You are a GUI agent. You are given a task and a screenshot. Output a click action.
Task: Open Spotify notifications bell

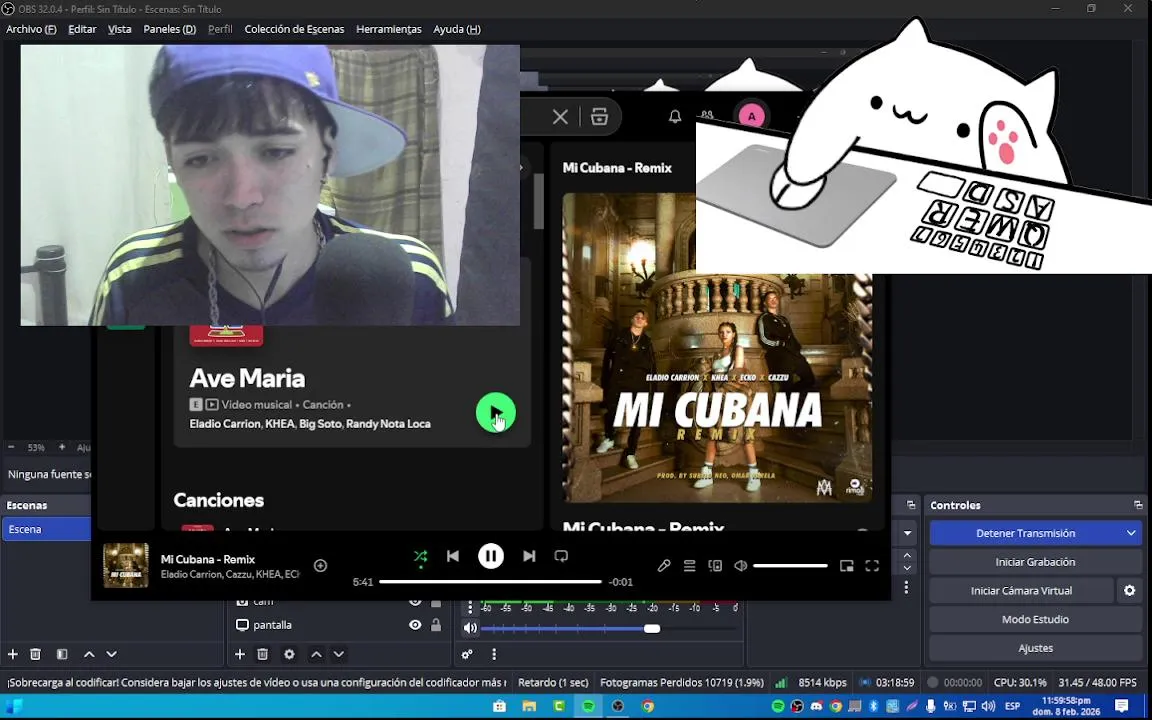coord(674,116)
